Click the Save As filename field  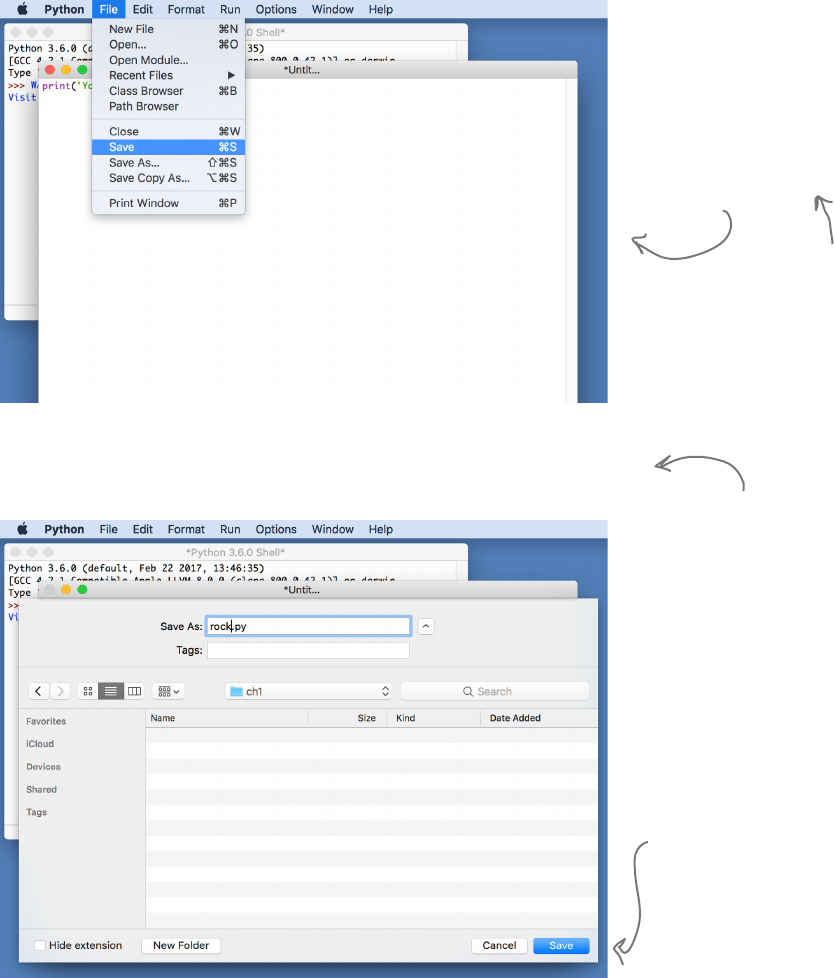tap(308, 626)
